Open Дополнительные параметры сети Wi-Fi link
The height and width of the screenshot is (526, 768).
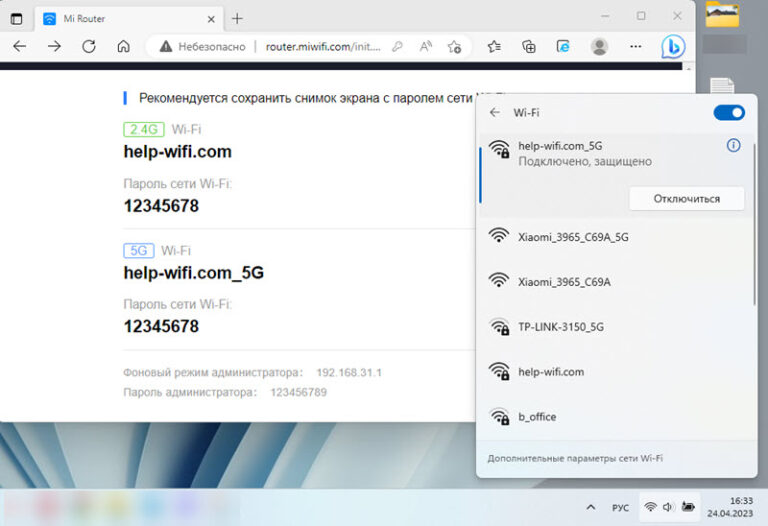(575, 458)
